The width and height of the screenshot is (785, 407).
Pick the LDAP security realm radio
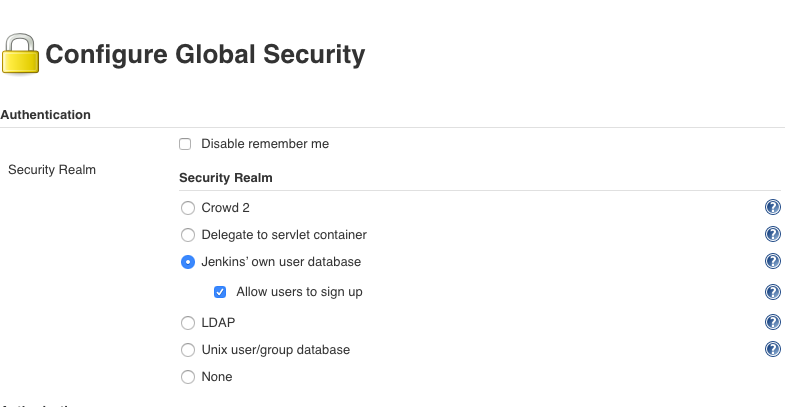[x=187, y=323]
